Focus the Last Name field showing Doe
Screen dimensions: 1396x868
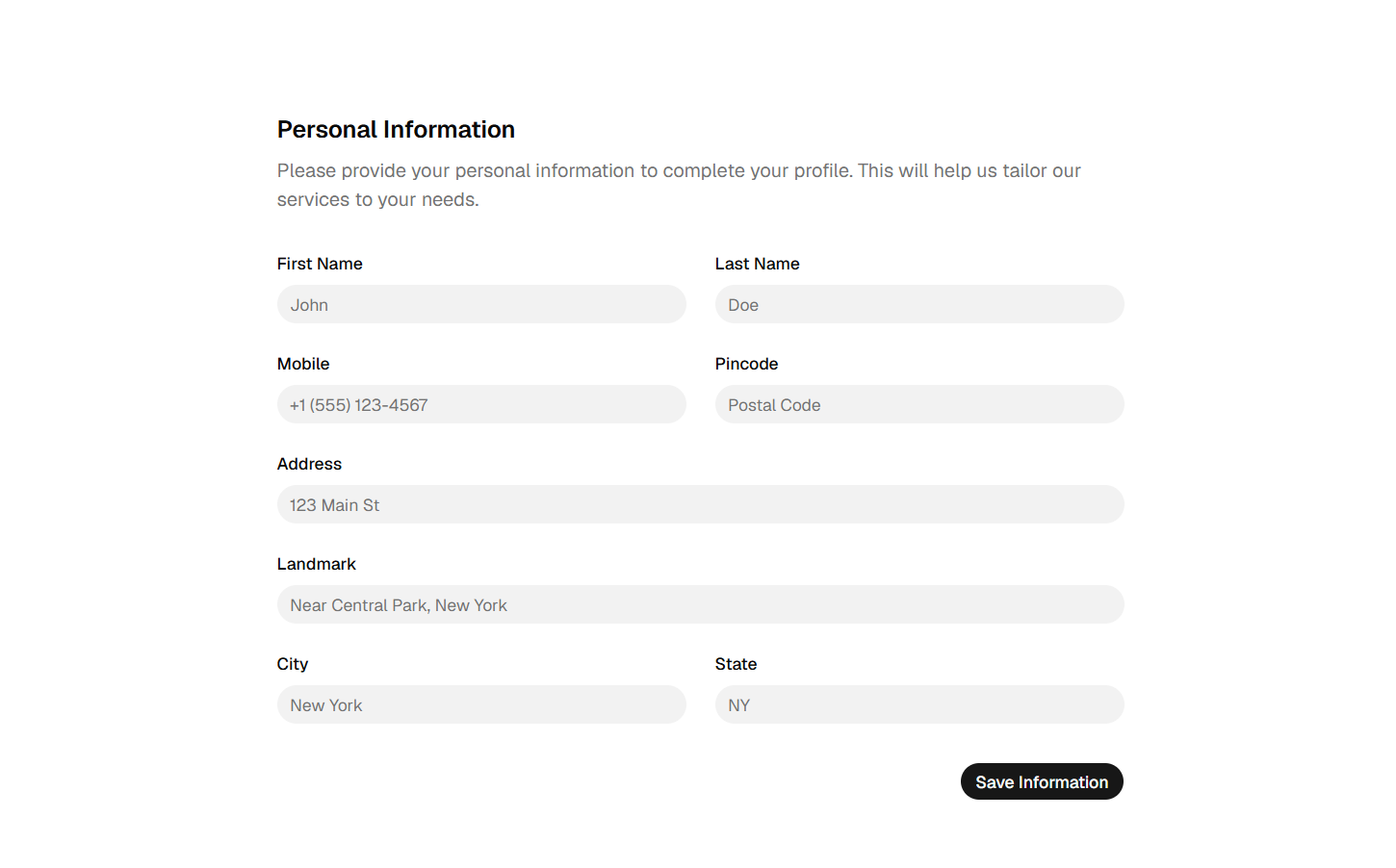(919, 304)
